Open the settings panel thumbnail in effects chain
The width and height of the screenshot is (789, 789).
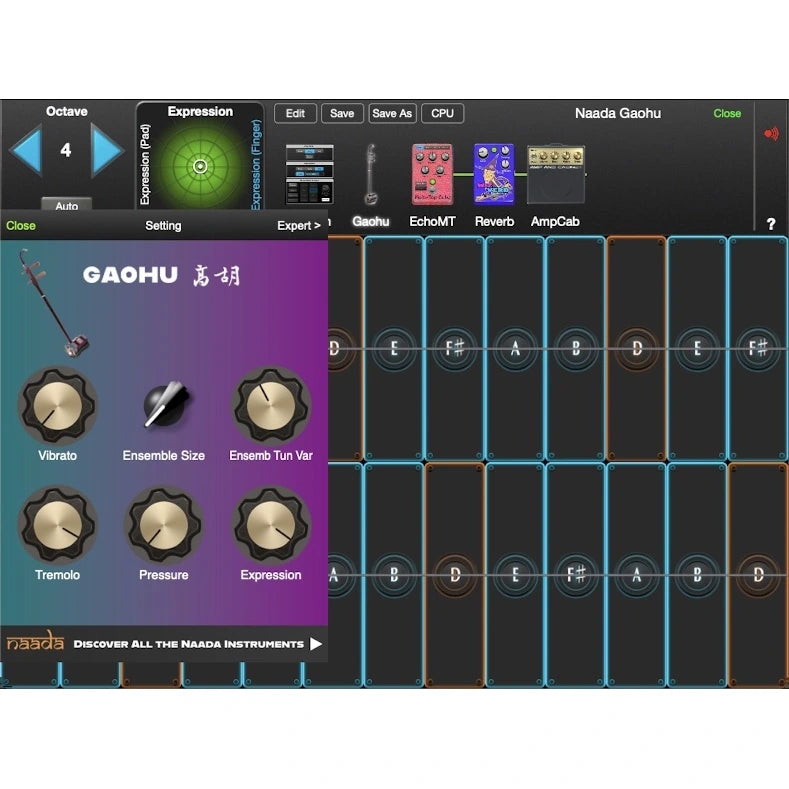(x=309, y=174)
